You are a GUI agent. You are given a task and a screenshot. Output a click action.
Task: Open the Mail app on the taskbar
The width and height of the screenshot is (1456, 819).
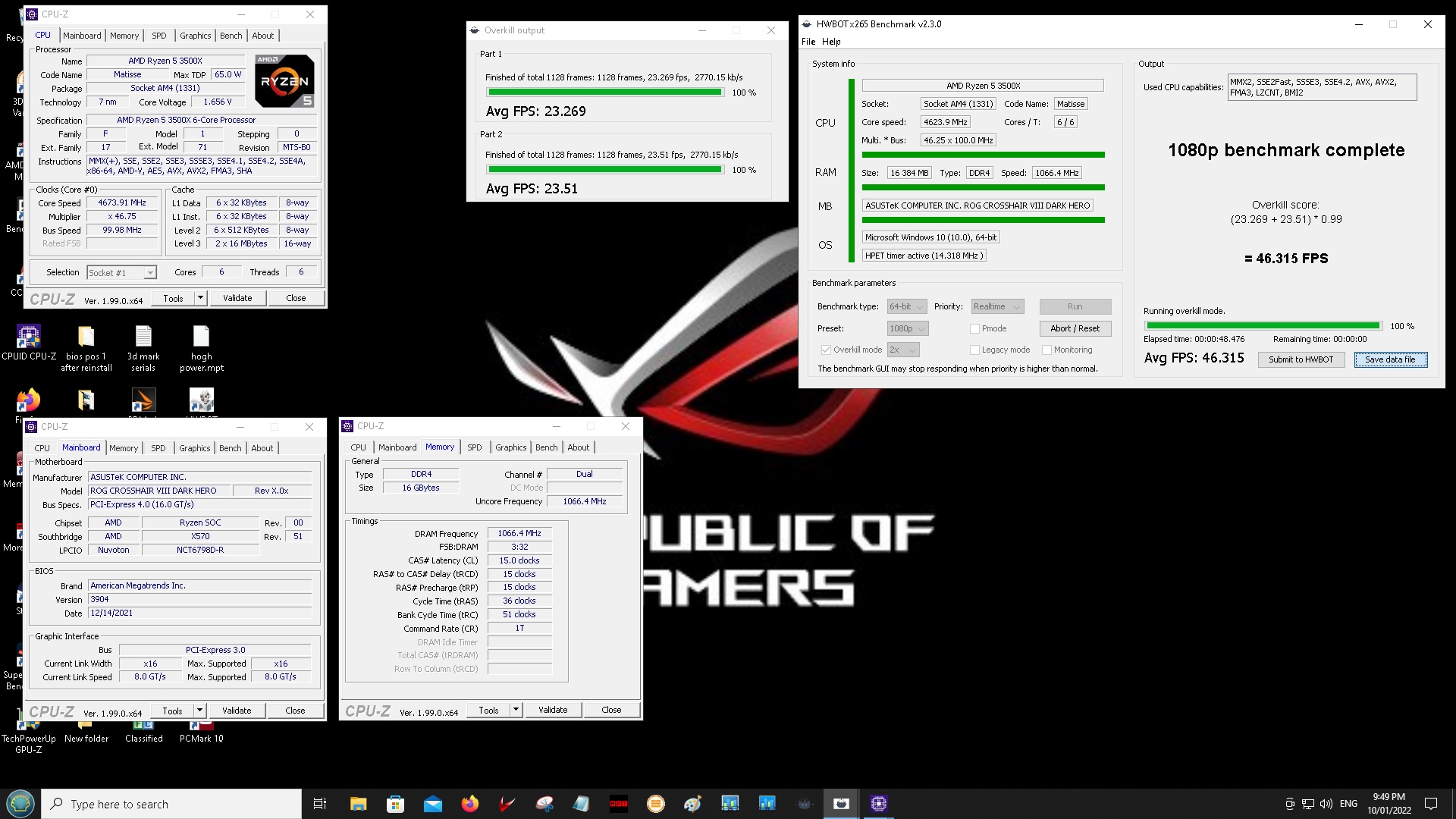tap(432, 804)
